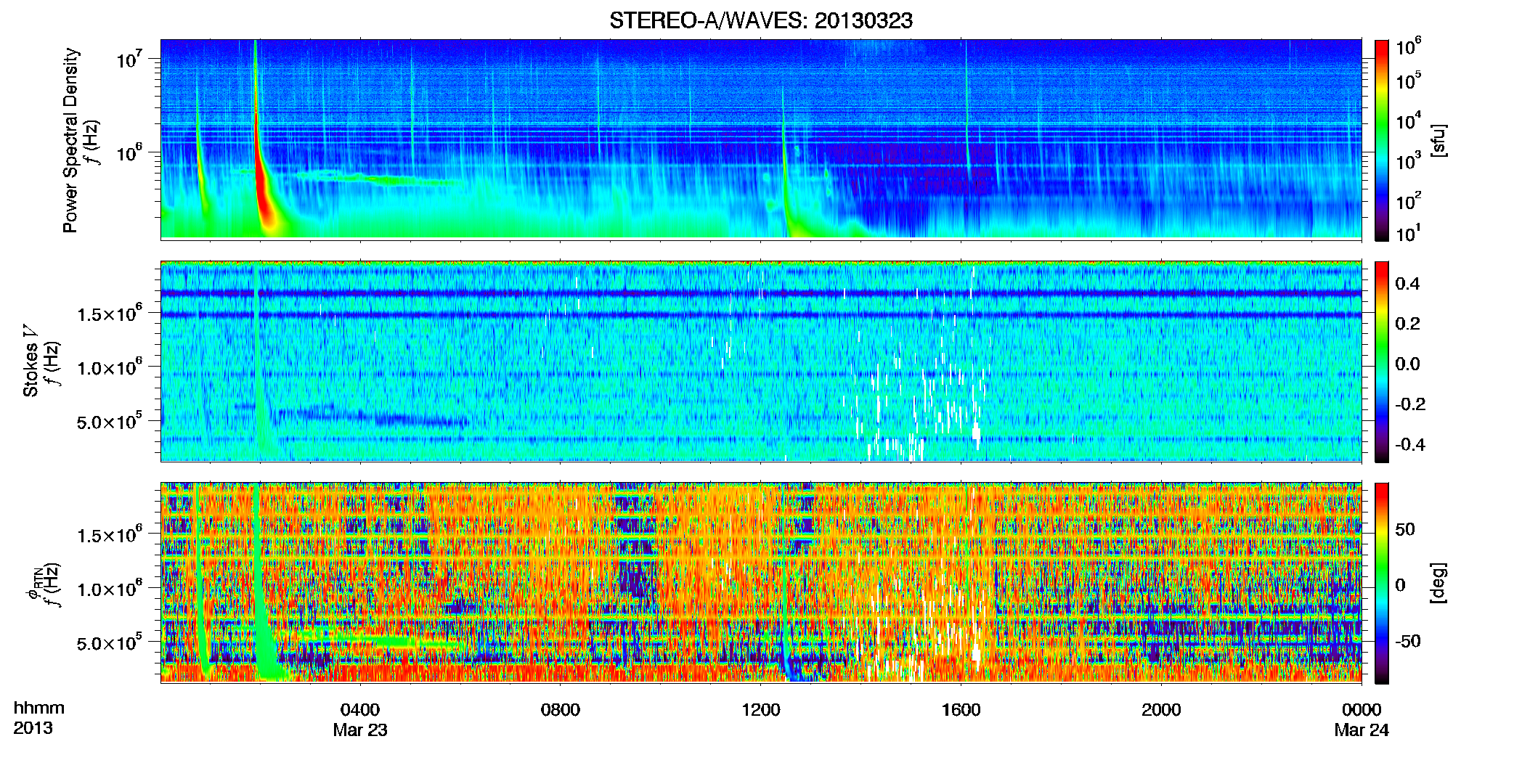Image resolution: width=1522 pixels, height=784 pixels.
Task: Click the -50 label on the deg colorbar
Action: [x=1408, y=642]
